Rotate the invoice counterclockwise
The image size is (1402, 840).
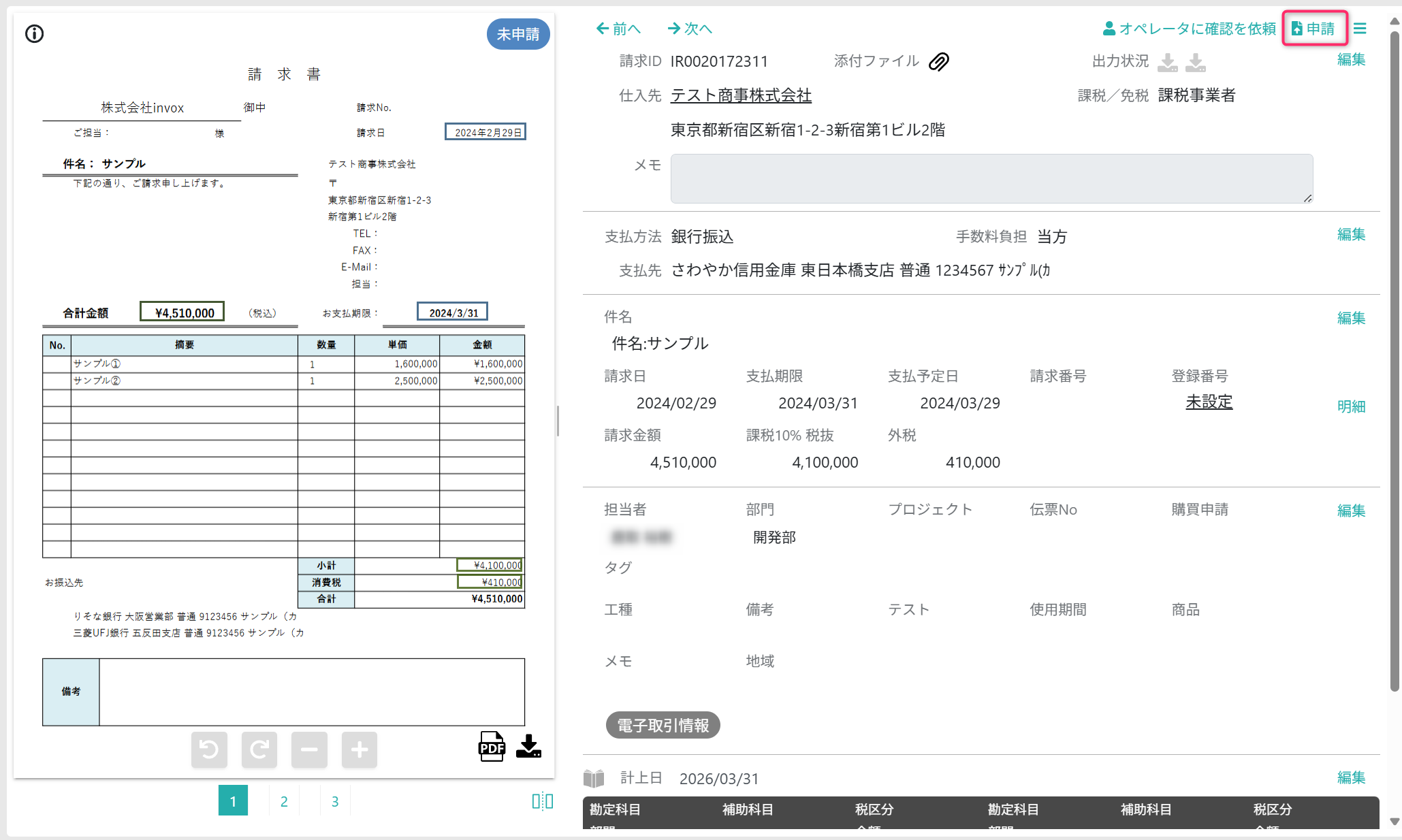[209, 749]
